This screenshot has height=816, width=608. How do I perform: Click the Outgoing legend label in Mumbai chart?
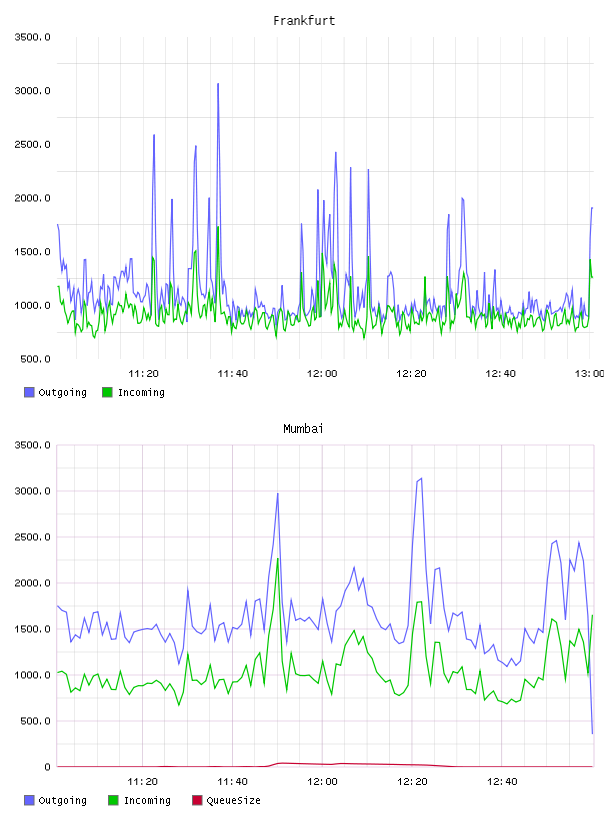(62, 800)
